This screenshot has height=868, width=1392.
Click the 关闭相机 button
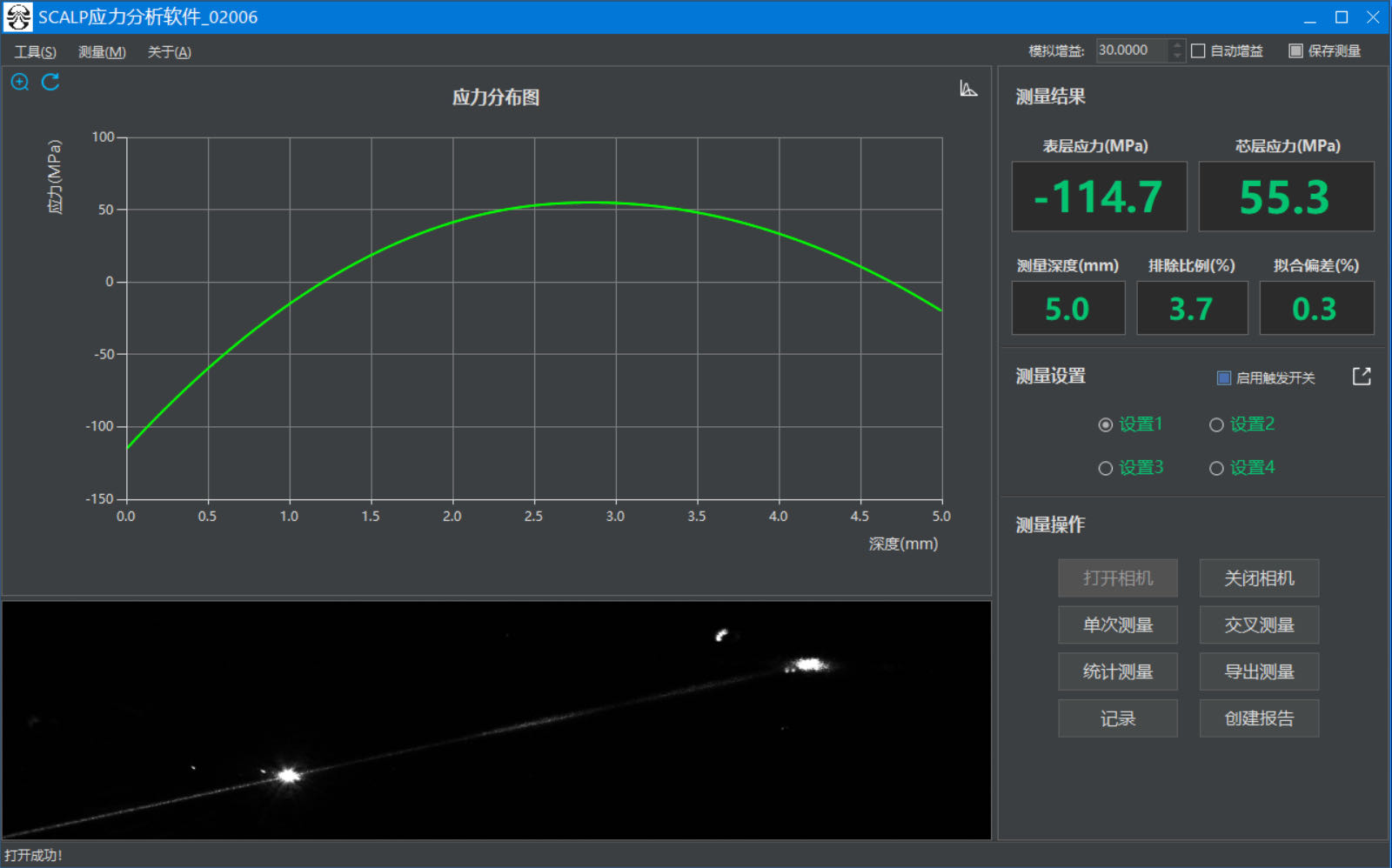pyautogui.click(x=1259, y=578)
